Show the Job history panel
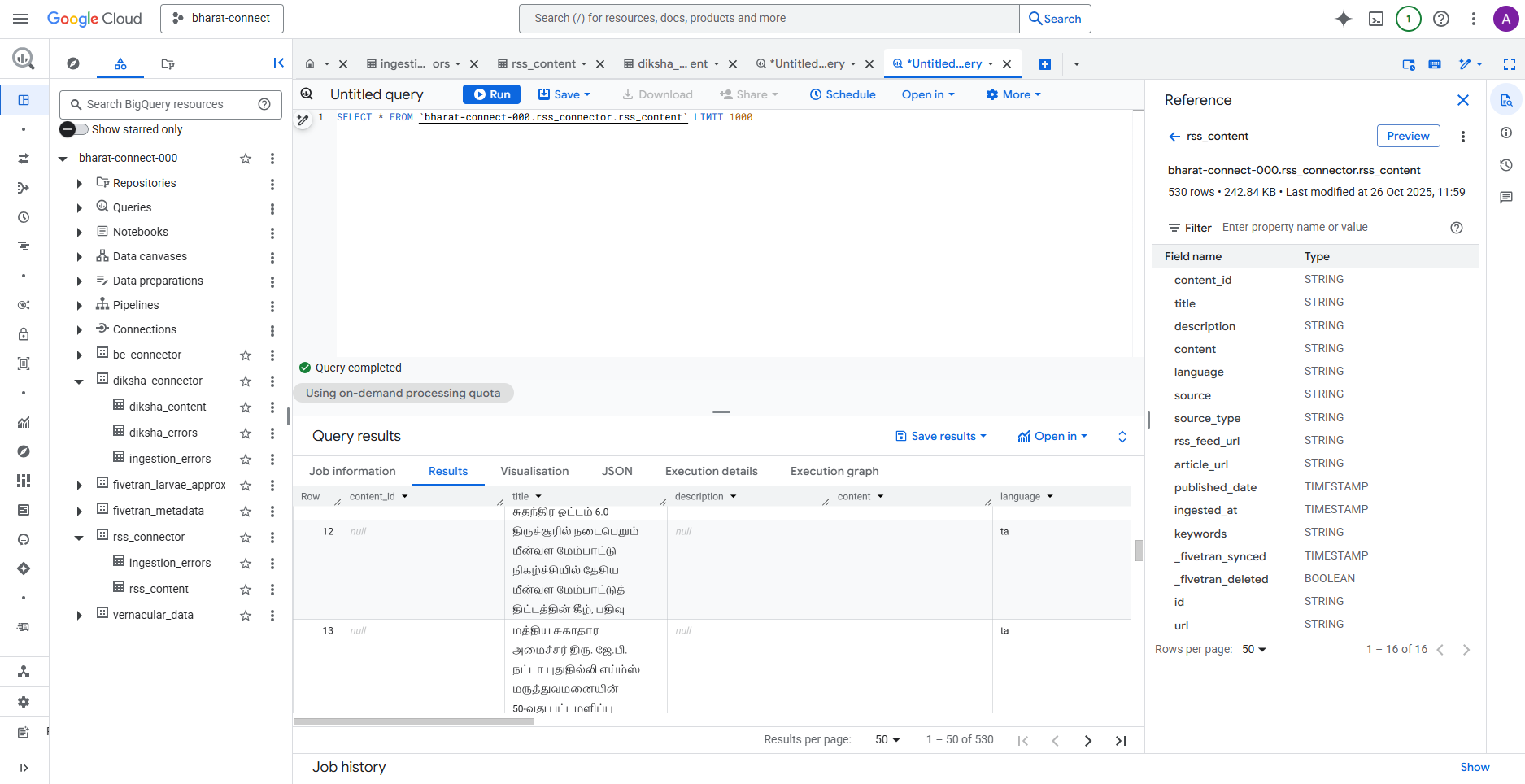The image size is (1525, 784). 1475,768
